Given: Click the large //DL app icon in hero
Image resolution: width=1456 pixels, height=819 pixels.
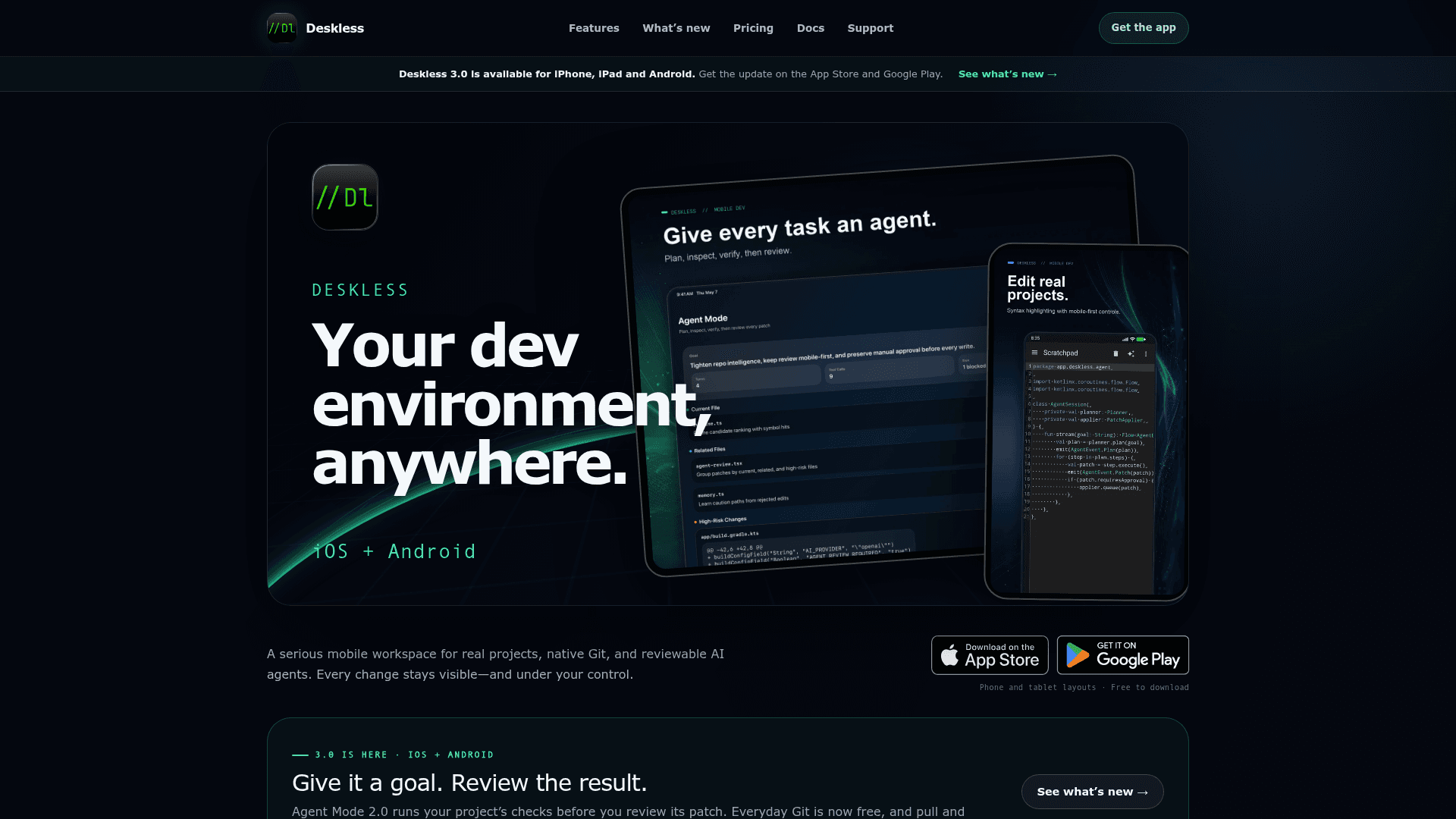Looking at the screenshot, I should point(345,197).
